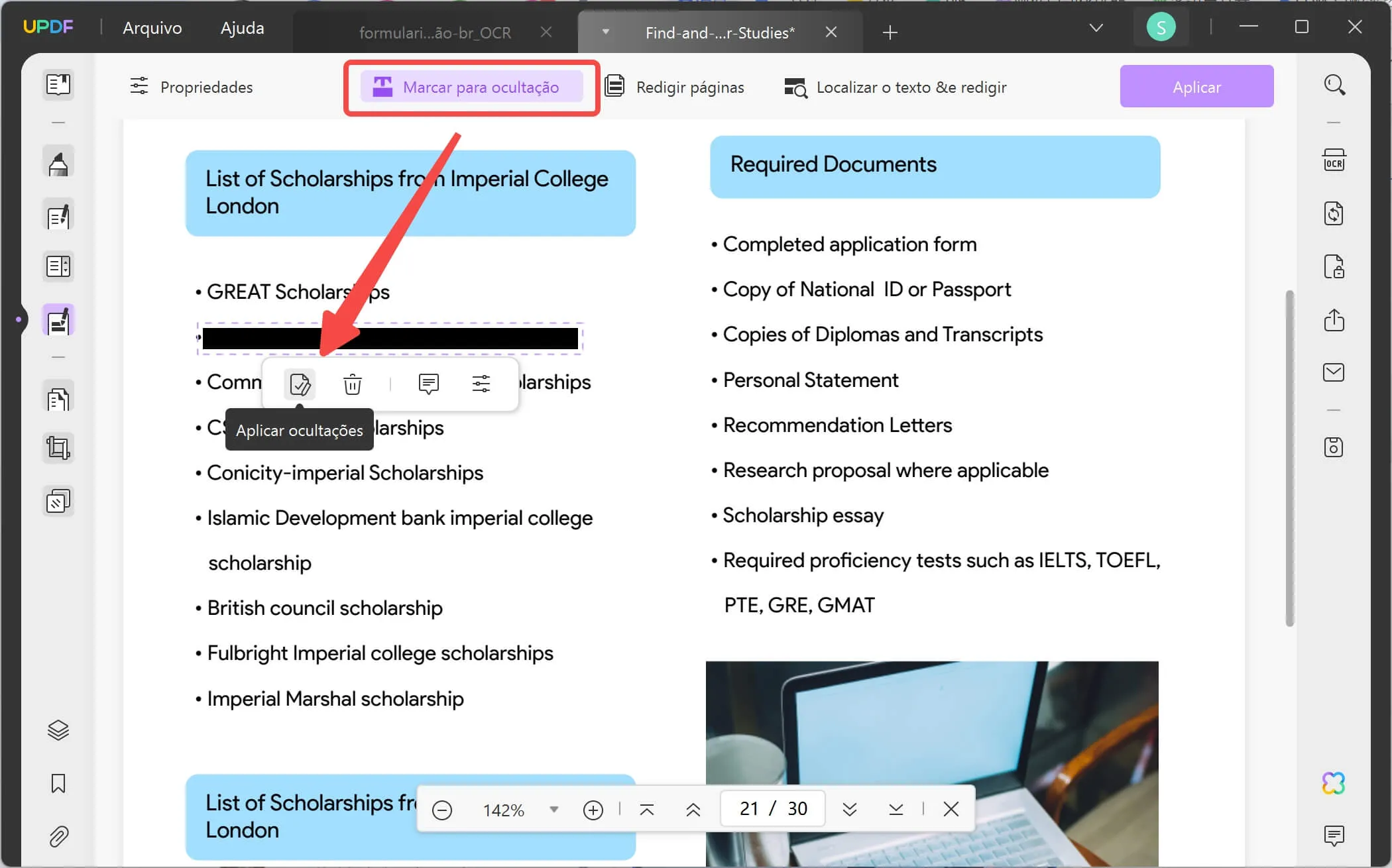Open Localizar o texto &e redigir
This screenshot has height=868, width=1392.
click(896, 87)
